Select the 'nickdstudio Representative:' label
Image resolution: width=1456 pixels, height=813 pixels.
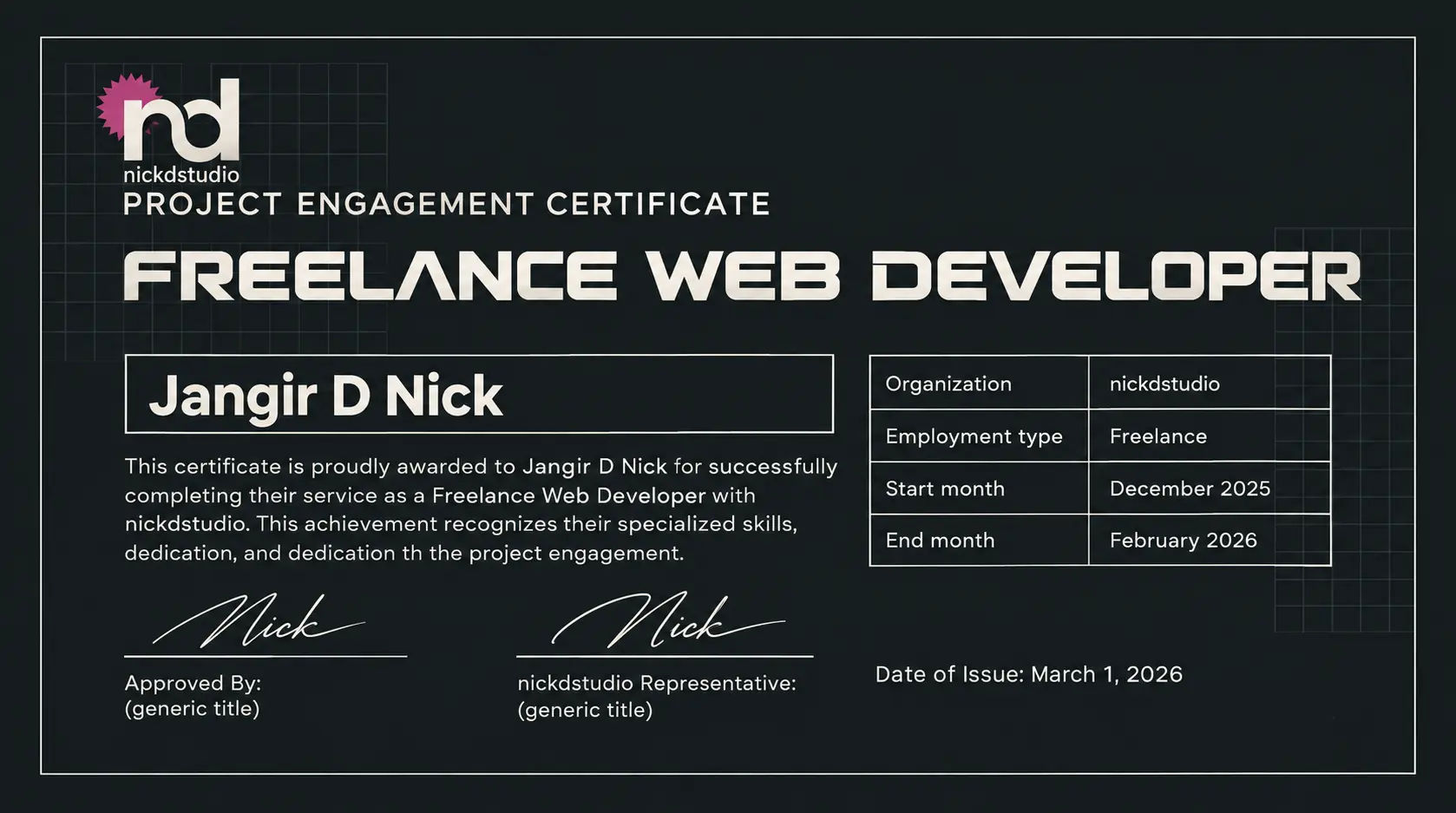657,683
